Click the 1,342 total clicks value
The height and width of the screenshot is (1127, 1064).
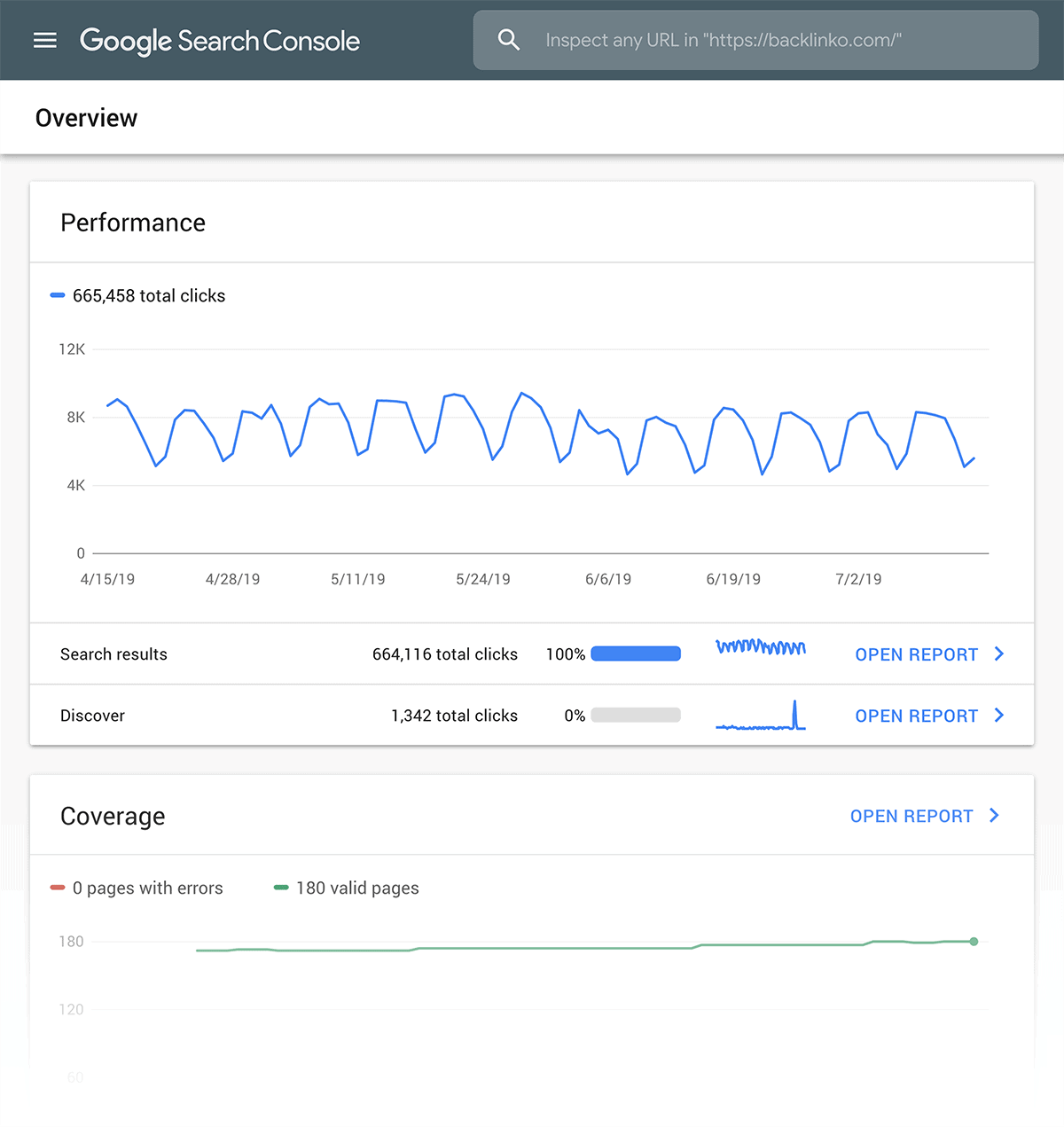click(454, 716)
